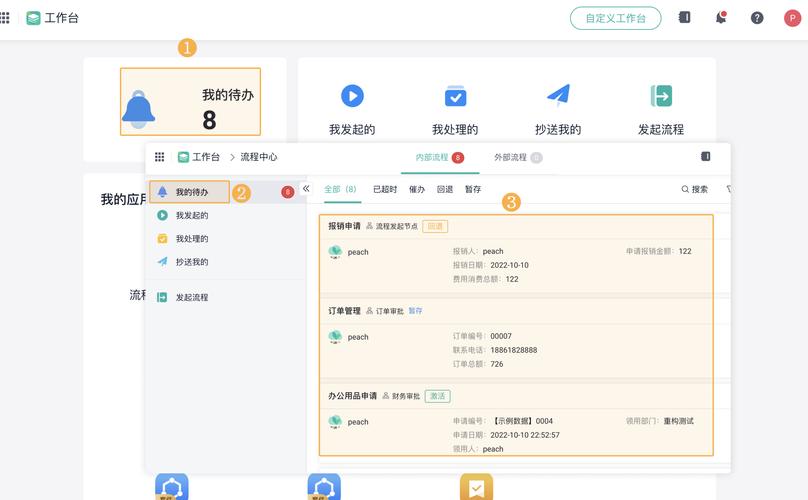This screenshot has height=500, width=808.
Task: Click the 流程发起节点 node label
Action: pyautogui.click(x=396, y=226)
